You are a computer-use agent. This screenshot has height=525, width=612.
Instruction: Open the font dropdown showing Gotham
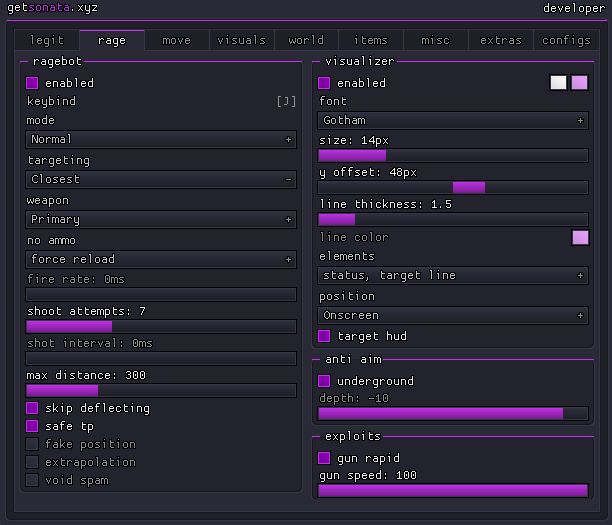[453, 120]
